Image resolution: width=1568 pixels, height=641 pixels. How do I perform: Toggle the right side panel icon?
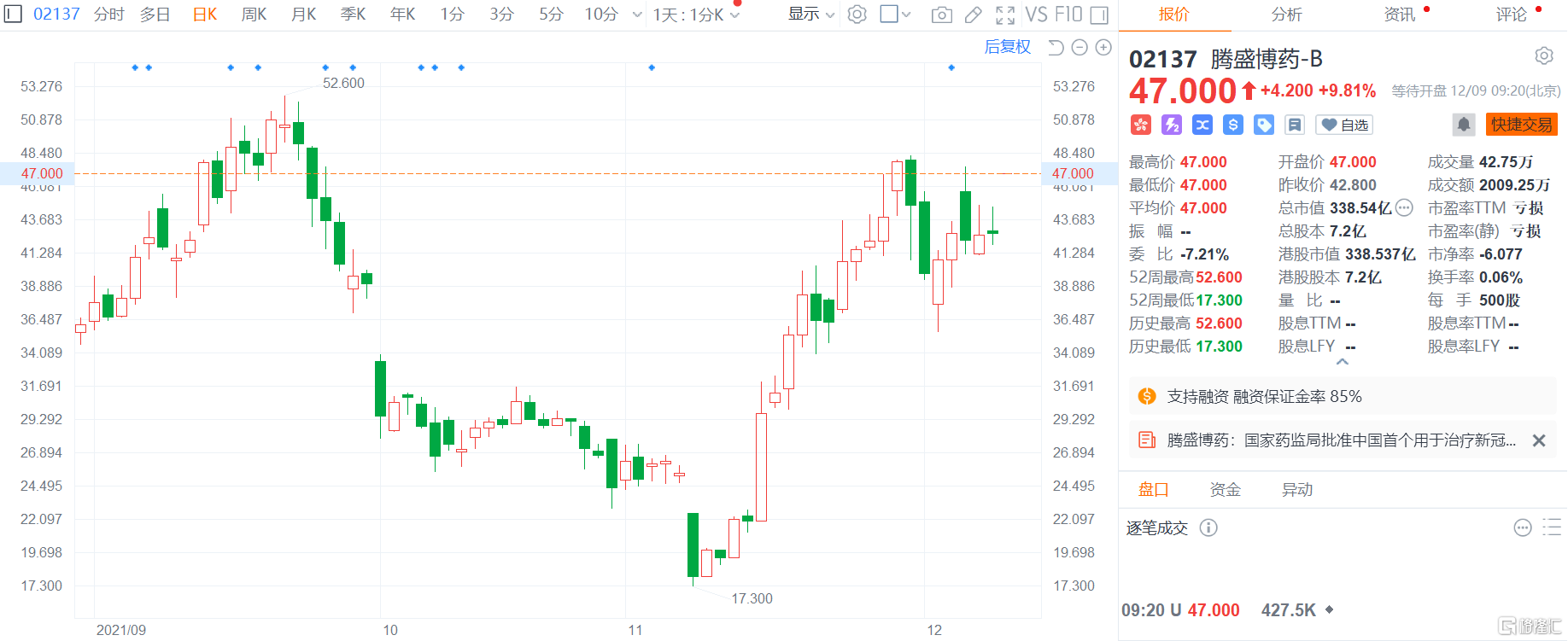pos(1100,15)
